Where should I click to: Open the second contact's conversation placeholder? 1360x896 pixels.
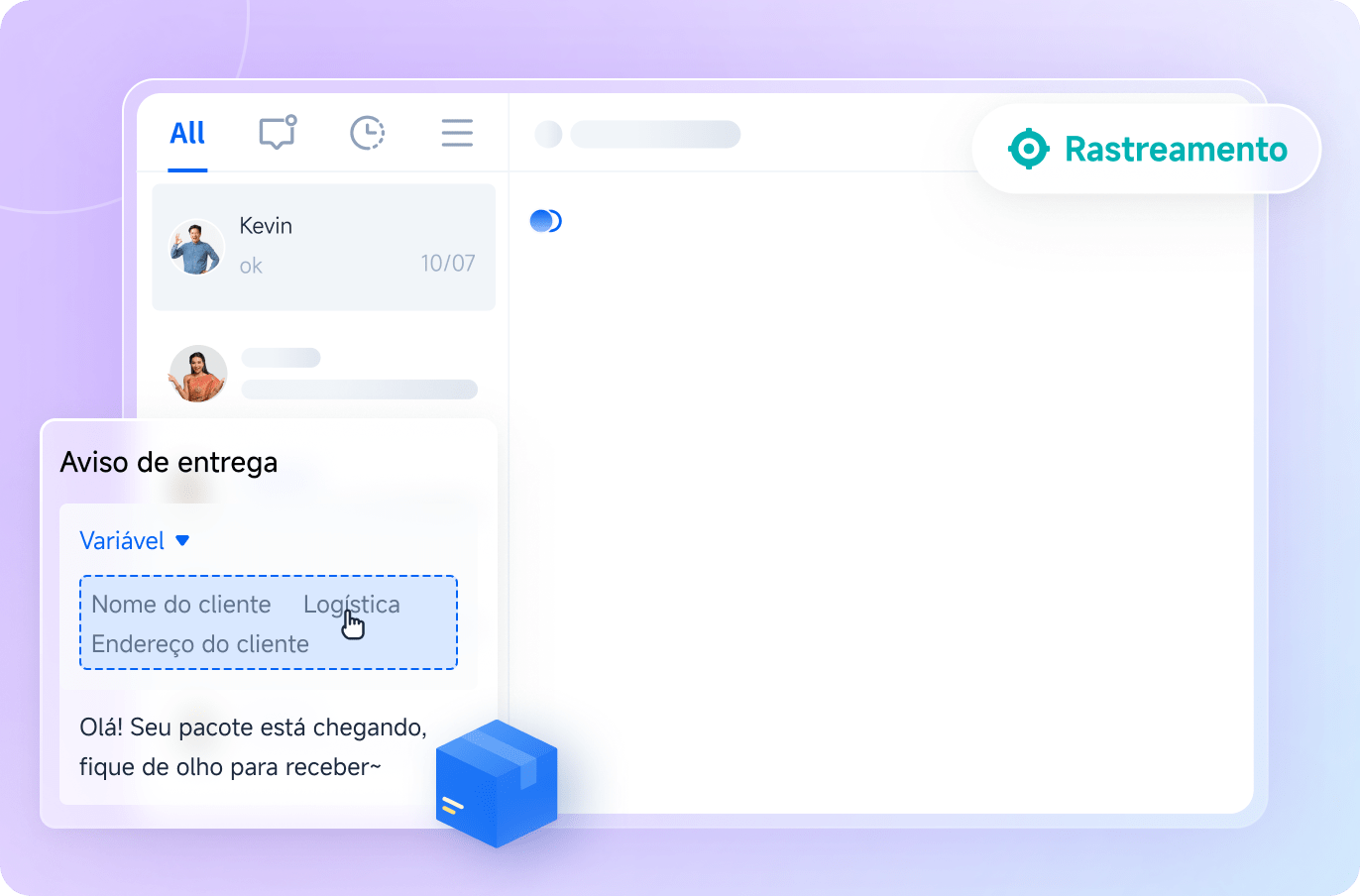(359, 375)
